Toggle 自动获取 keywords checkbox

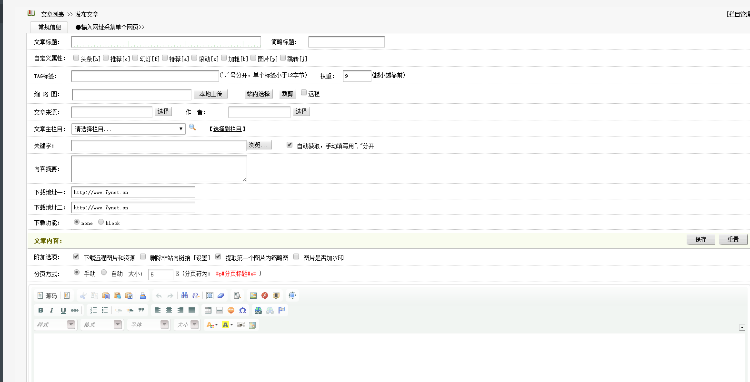click(x=290, y=145)
